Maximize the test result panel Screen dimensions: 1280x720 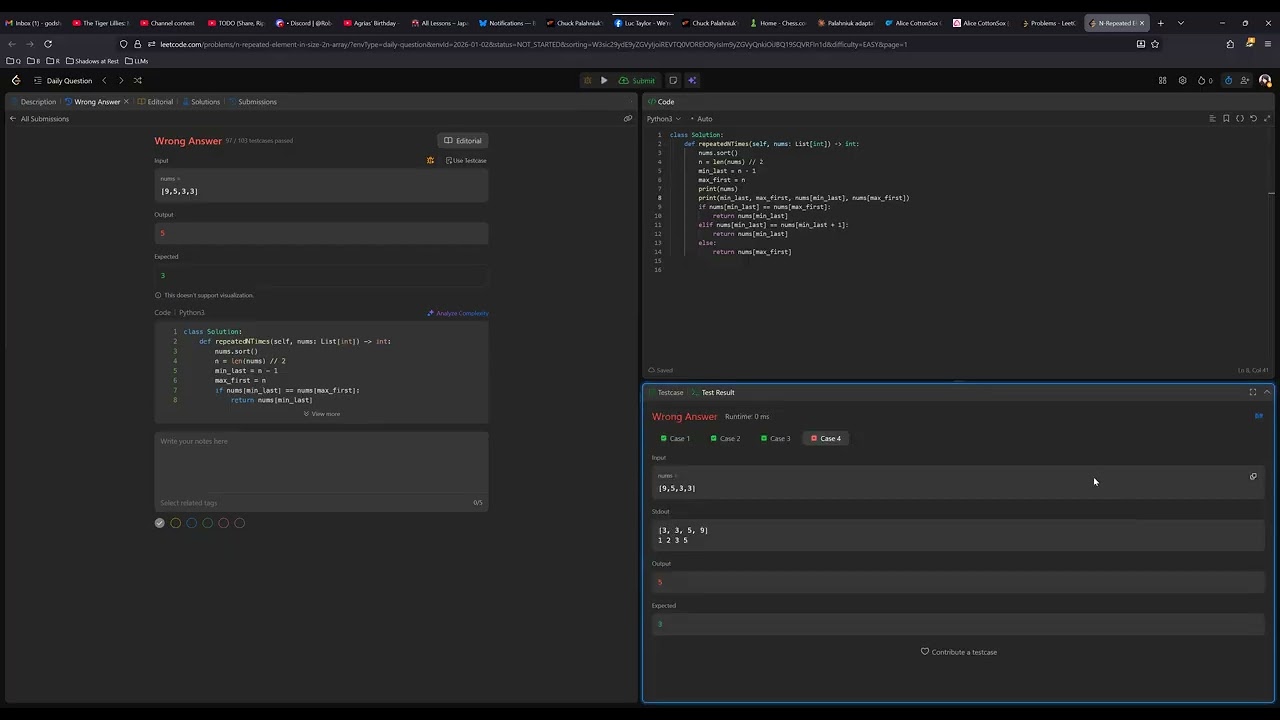click(1253, 393)
